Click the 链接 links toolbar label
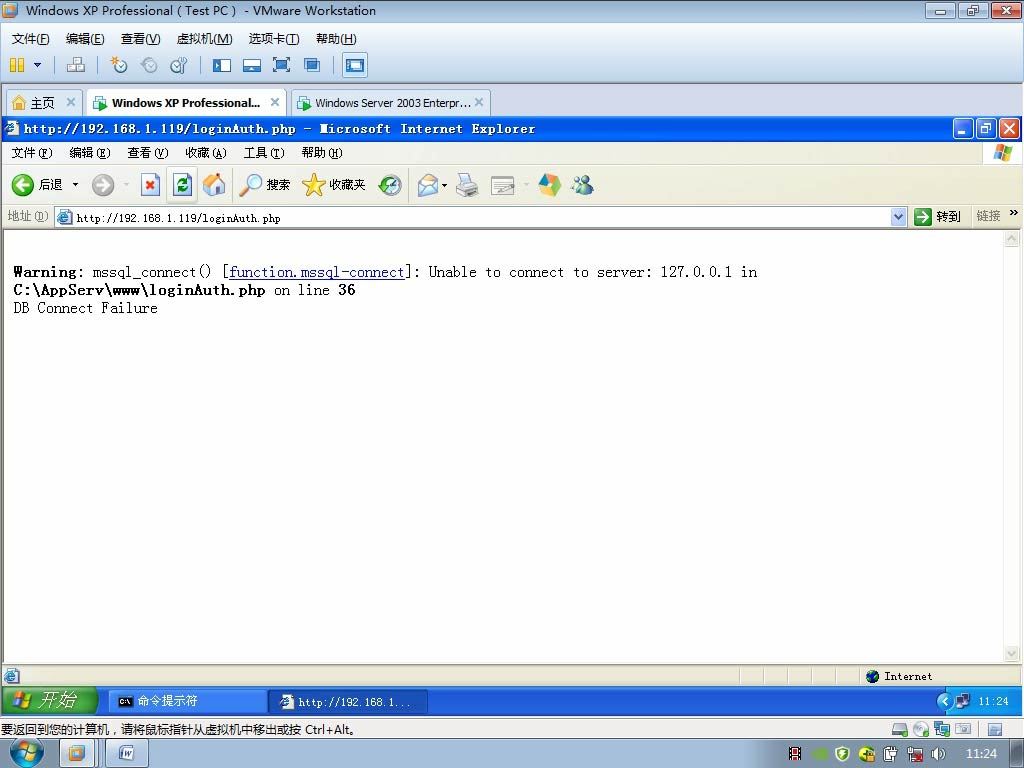 click(x=988, y=216)
